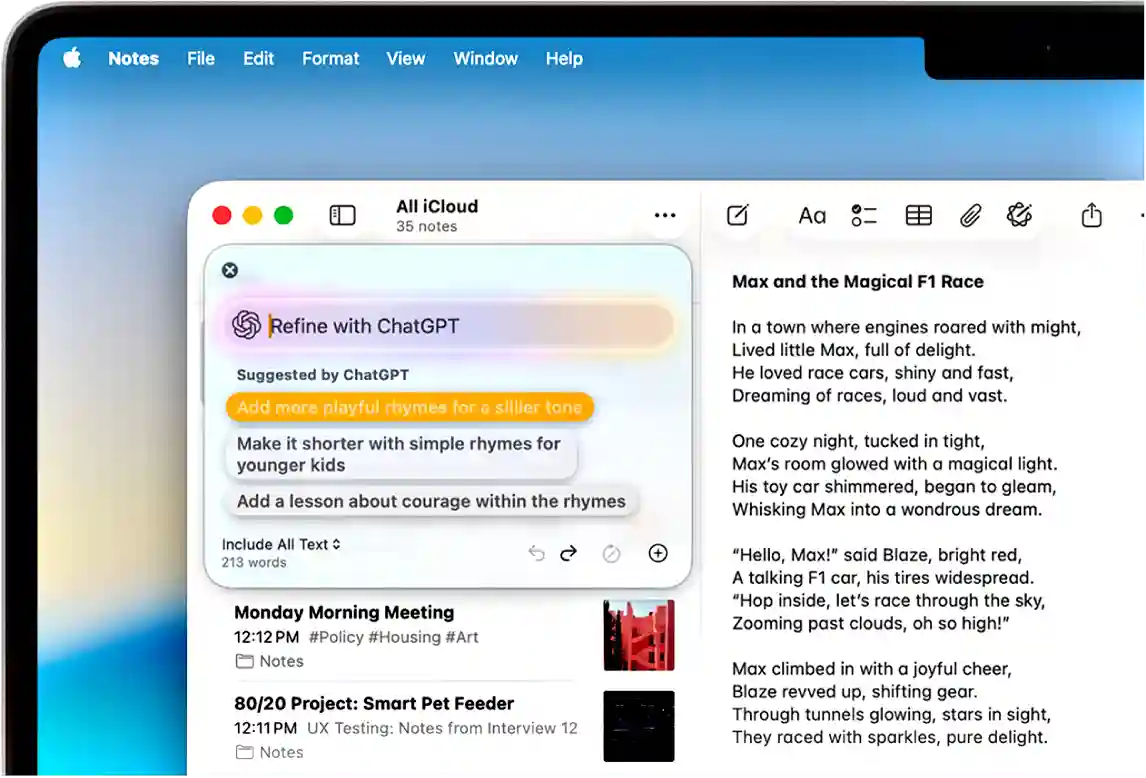Click line 'In a town where engines roared with might,'
Image resolution: width=1146 pixels, height=778 pixels.
coord(906,327)
